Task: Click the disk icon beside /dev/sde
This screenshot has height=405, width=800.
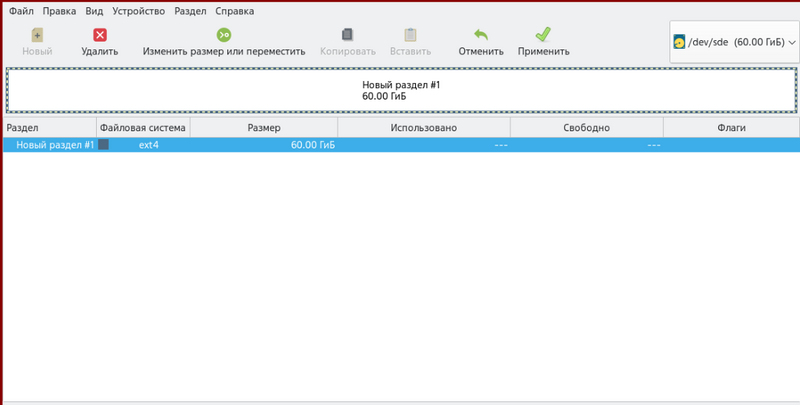Action: pyautogui.click(x=679, y=43)
